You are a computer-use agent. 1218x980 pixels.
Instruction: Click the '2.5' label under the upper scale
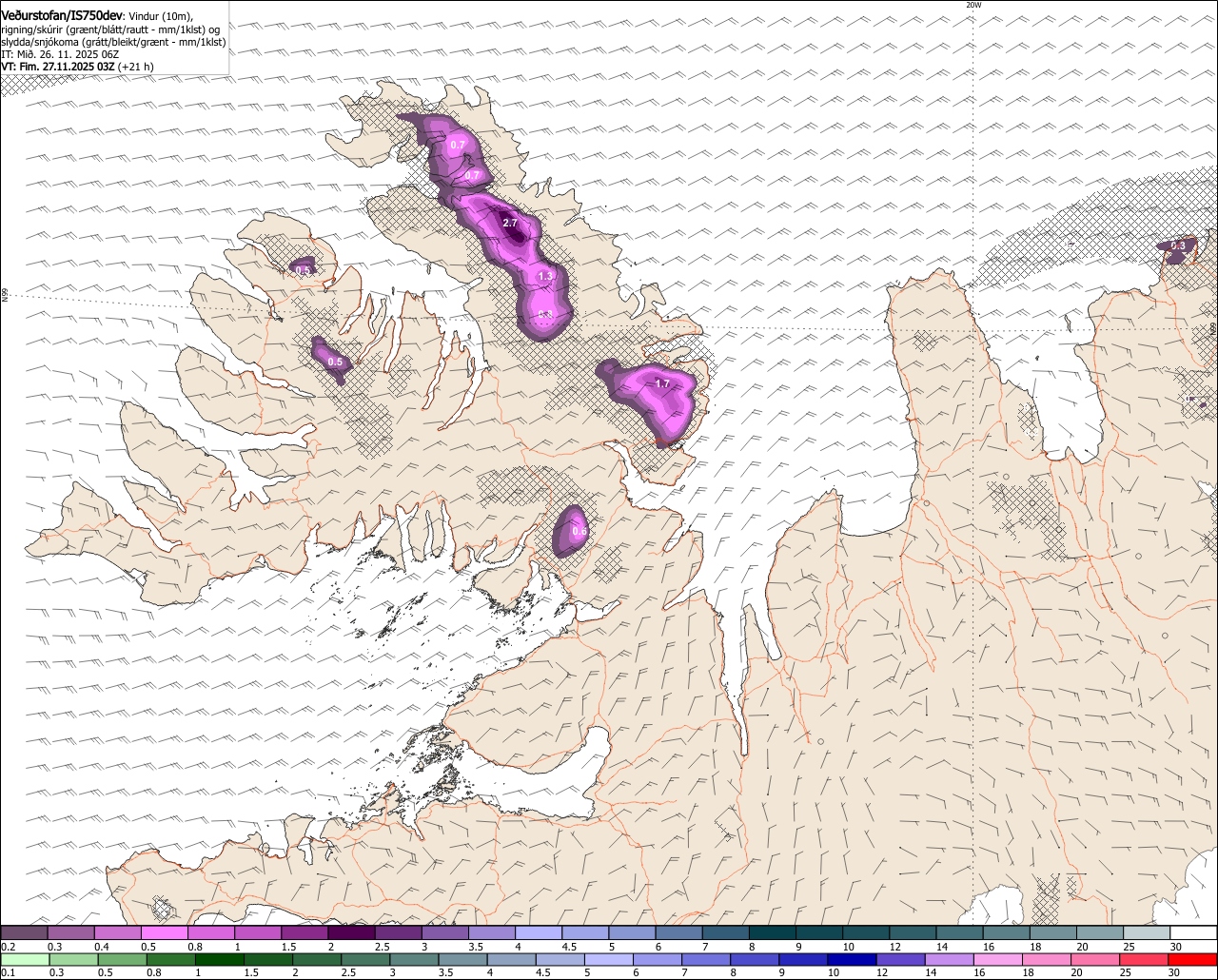pos(383,947)
